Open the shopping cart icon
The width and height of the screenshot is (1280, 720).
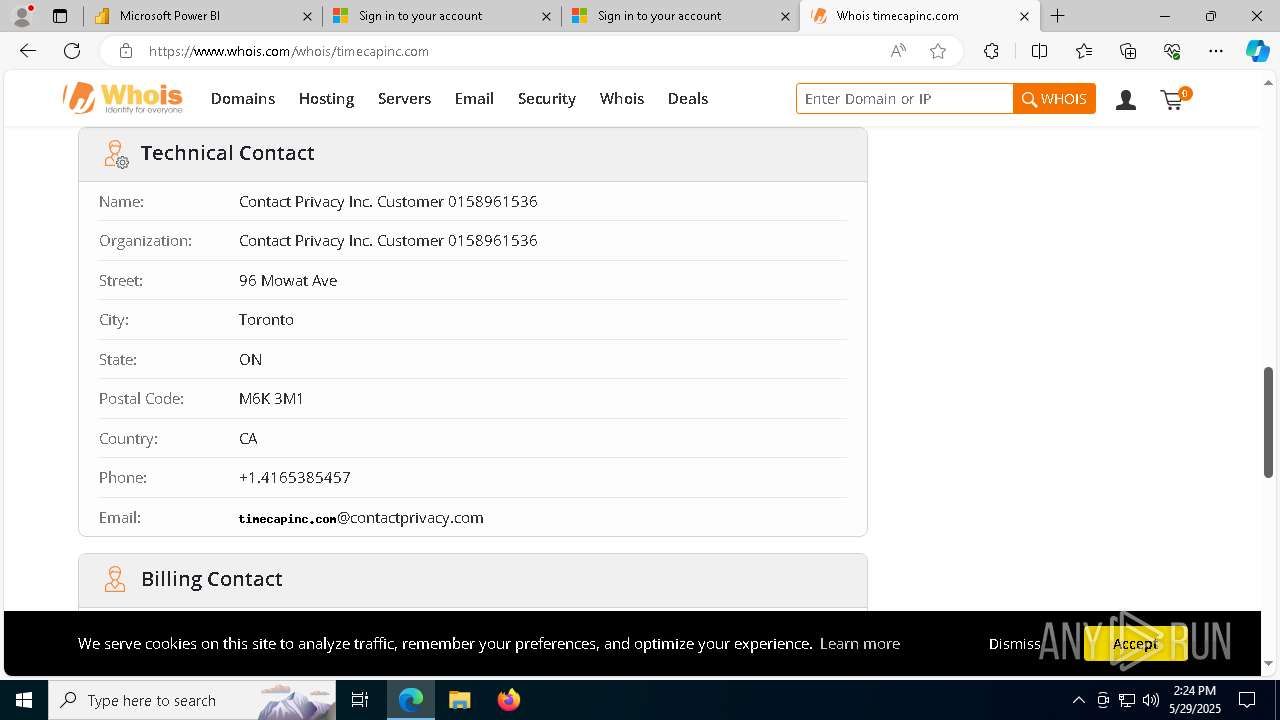click(1175, 98)
